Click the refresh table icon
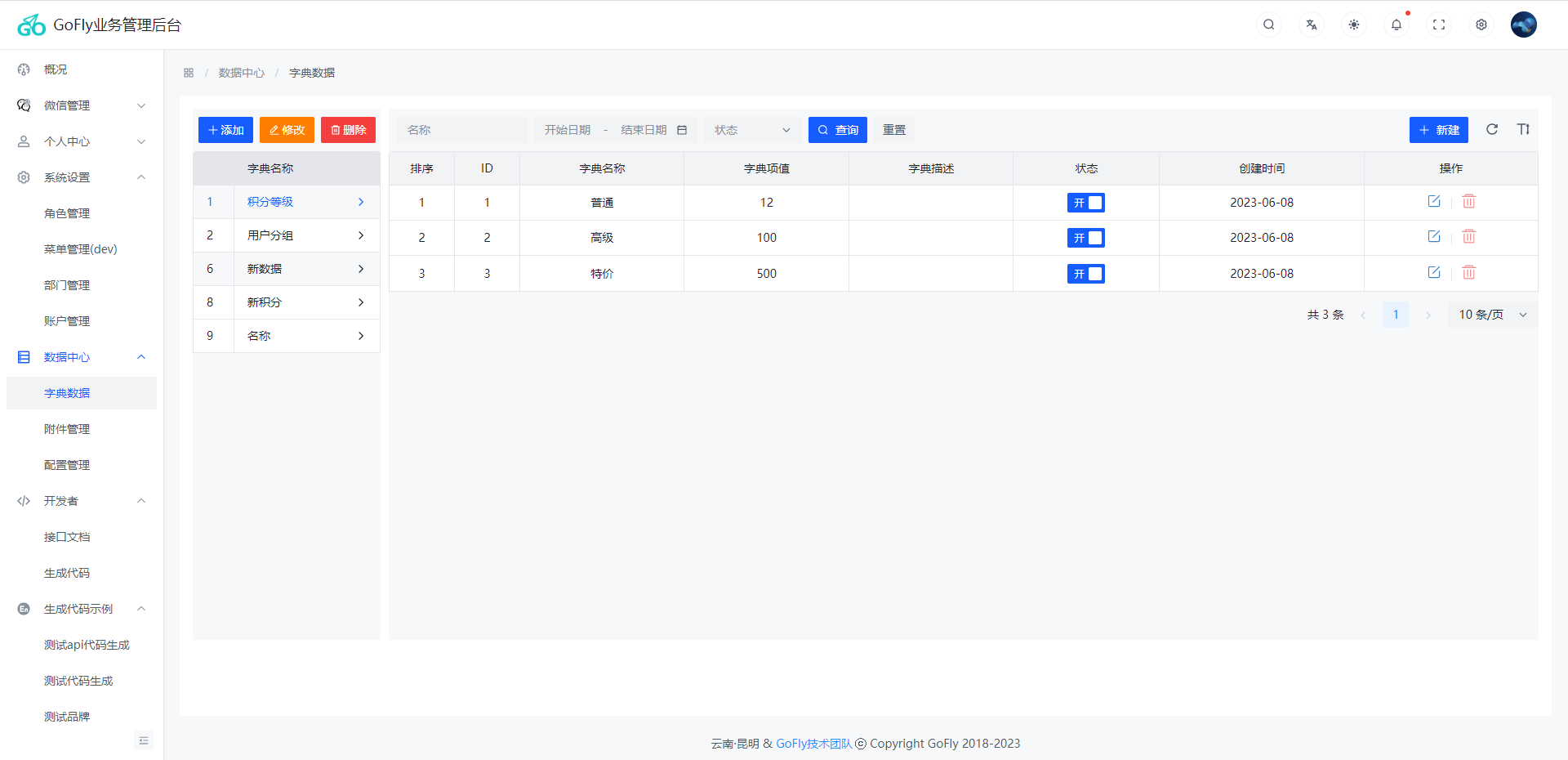The image size is (1568, 760). 1491,129
